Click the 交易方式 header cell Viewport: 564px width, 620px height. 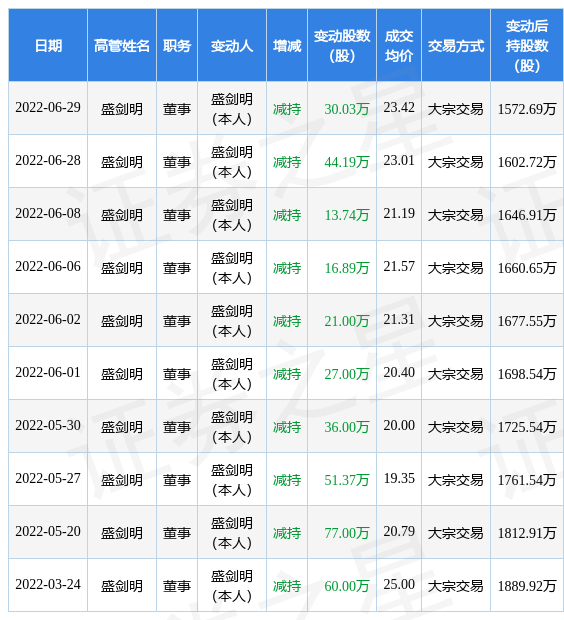pos(456,46)
